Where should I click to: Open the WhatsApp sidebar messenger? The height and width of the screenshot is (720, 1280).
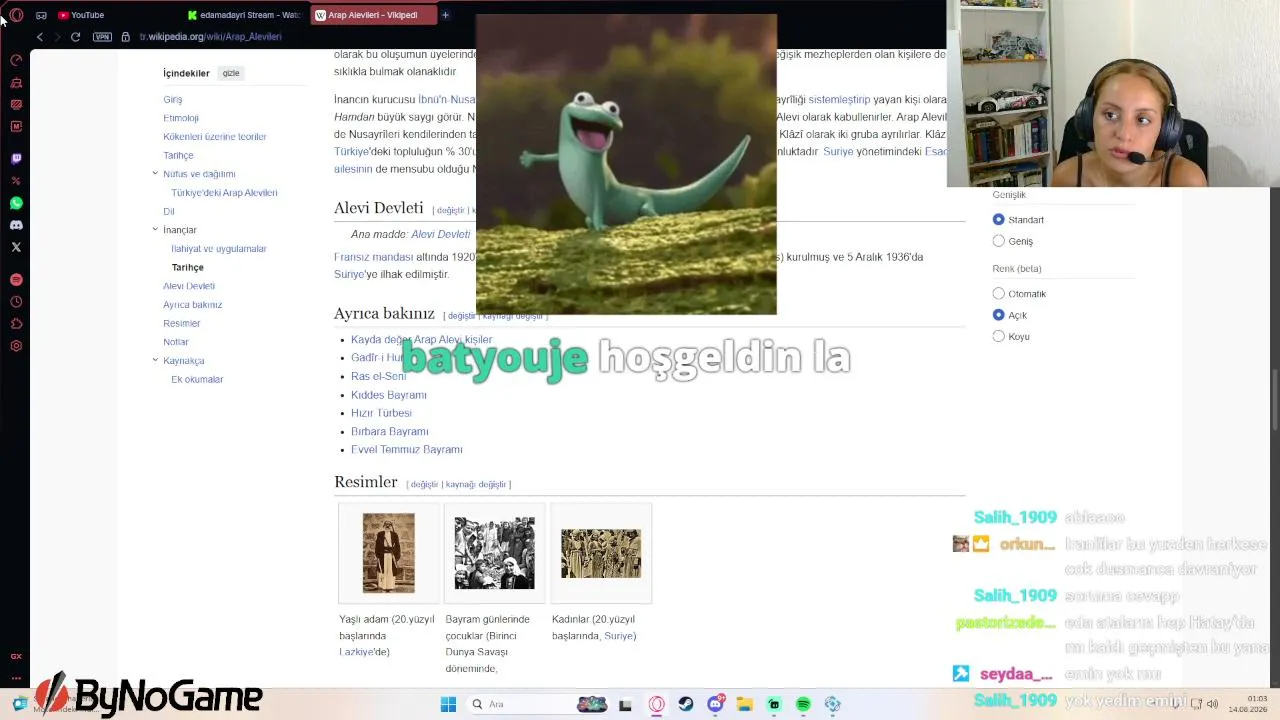click(x=16, y=203)
